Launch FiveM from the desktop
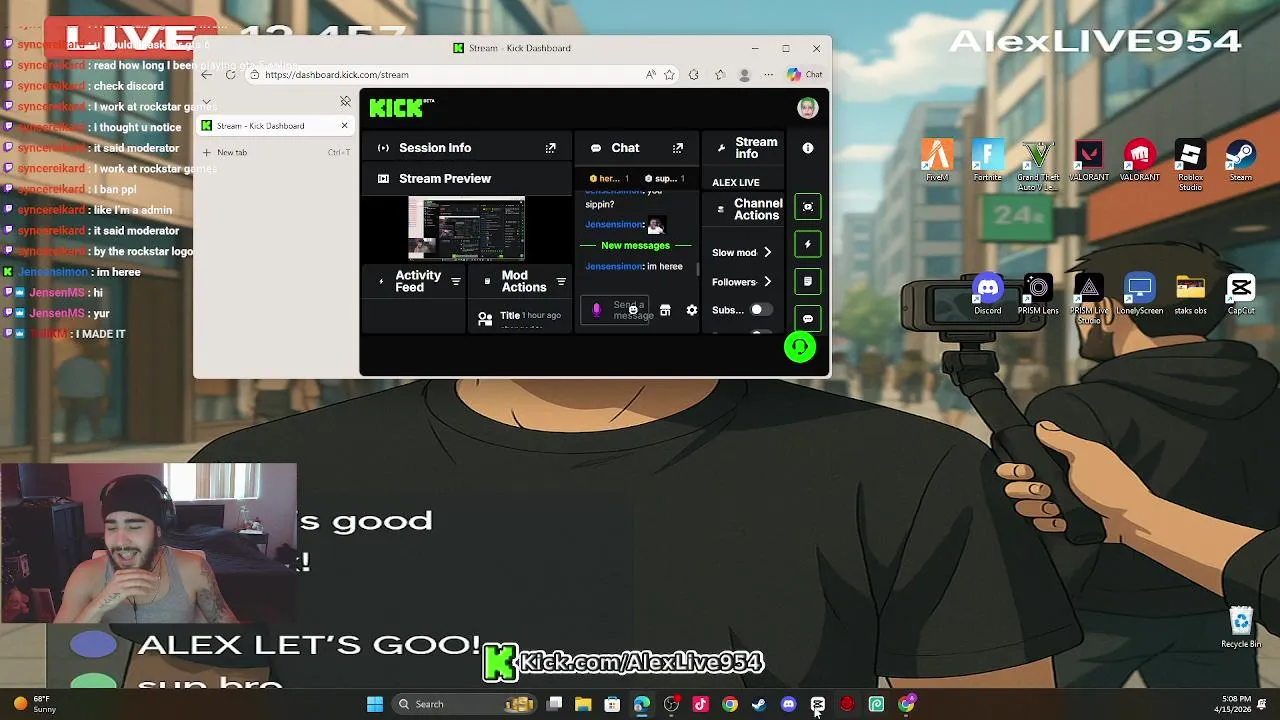Viewport: 1280px width, 720px height. point(937,161)
